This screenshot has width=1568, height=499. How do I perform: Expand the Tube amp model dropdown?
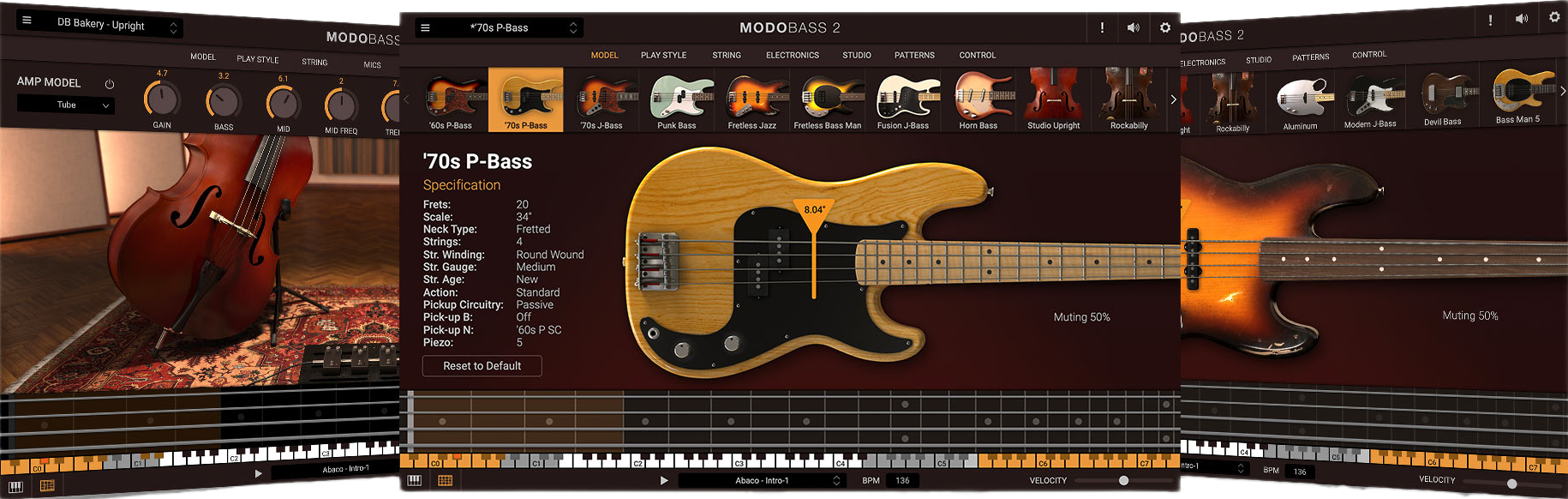66,105
